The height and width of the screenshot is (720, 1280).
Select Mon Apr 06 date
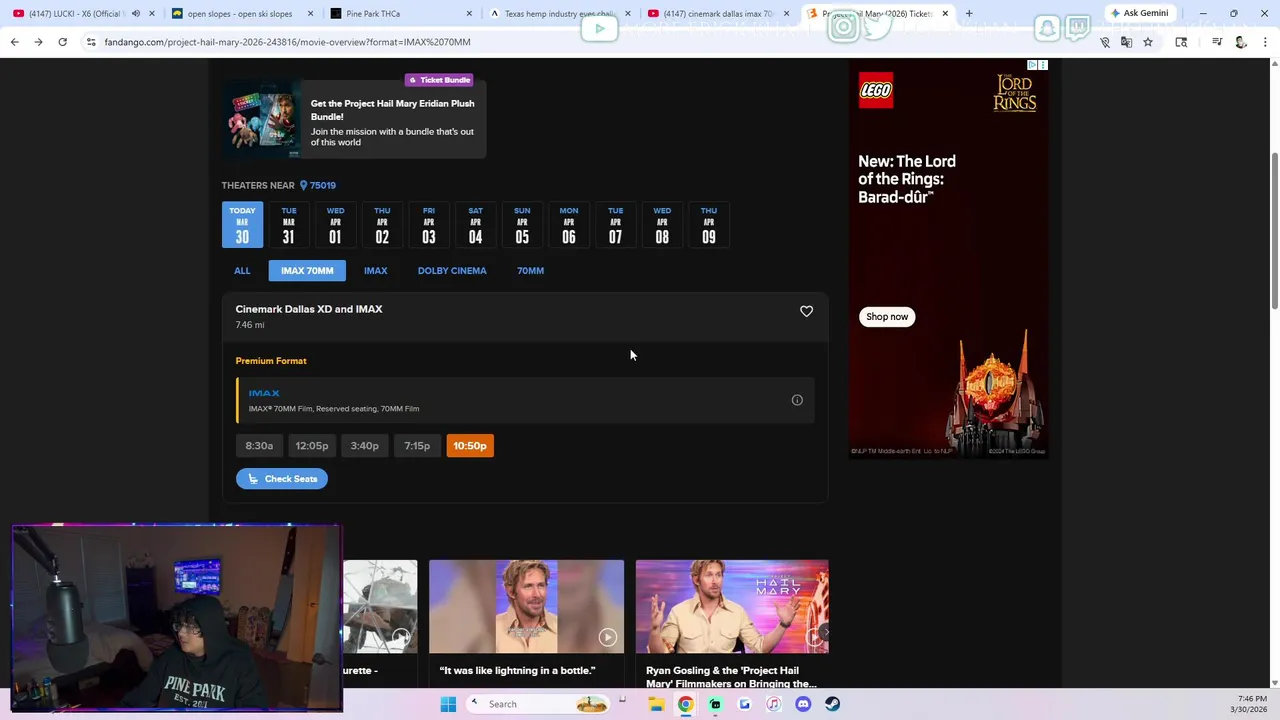coord(568,225)
